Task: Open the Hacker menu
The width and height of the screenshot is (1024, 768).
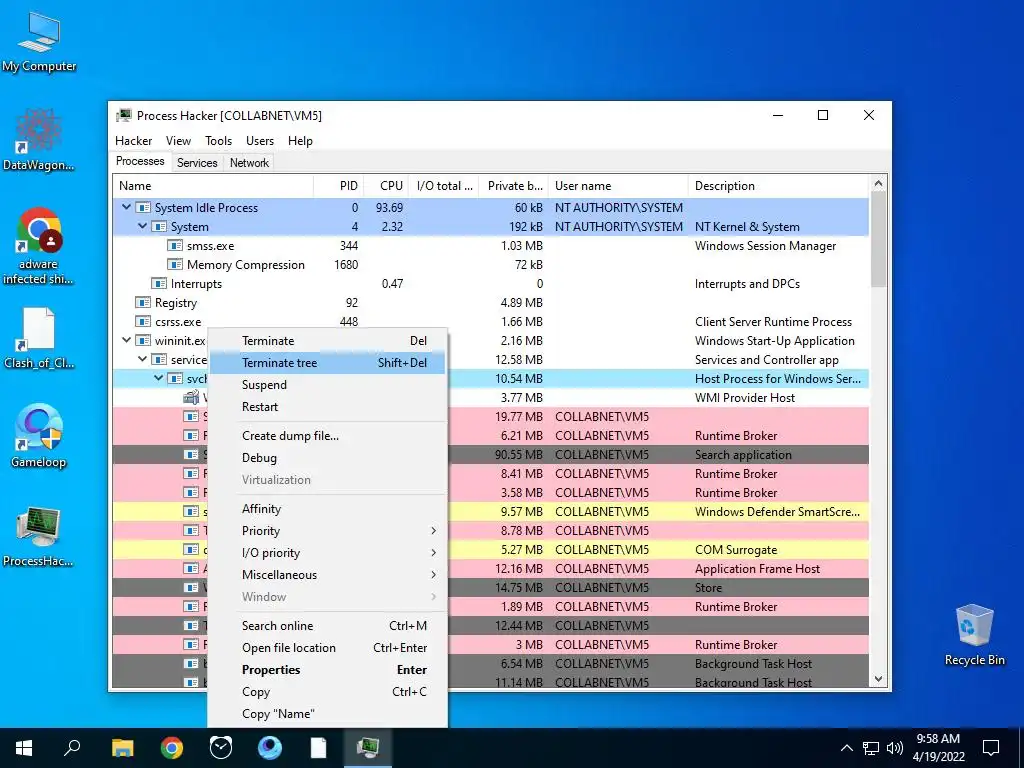Action: 133,140
